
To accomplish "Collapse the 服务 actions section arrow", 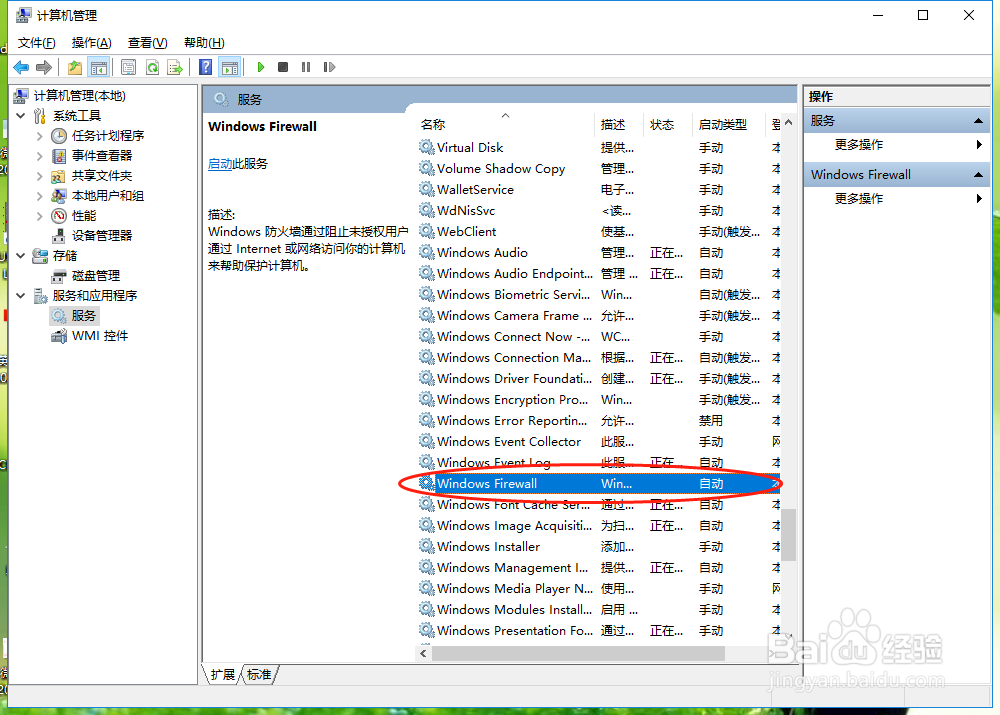I will tap(978, 121).
